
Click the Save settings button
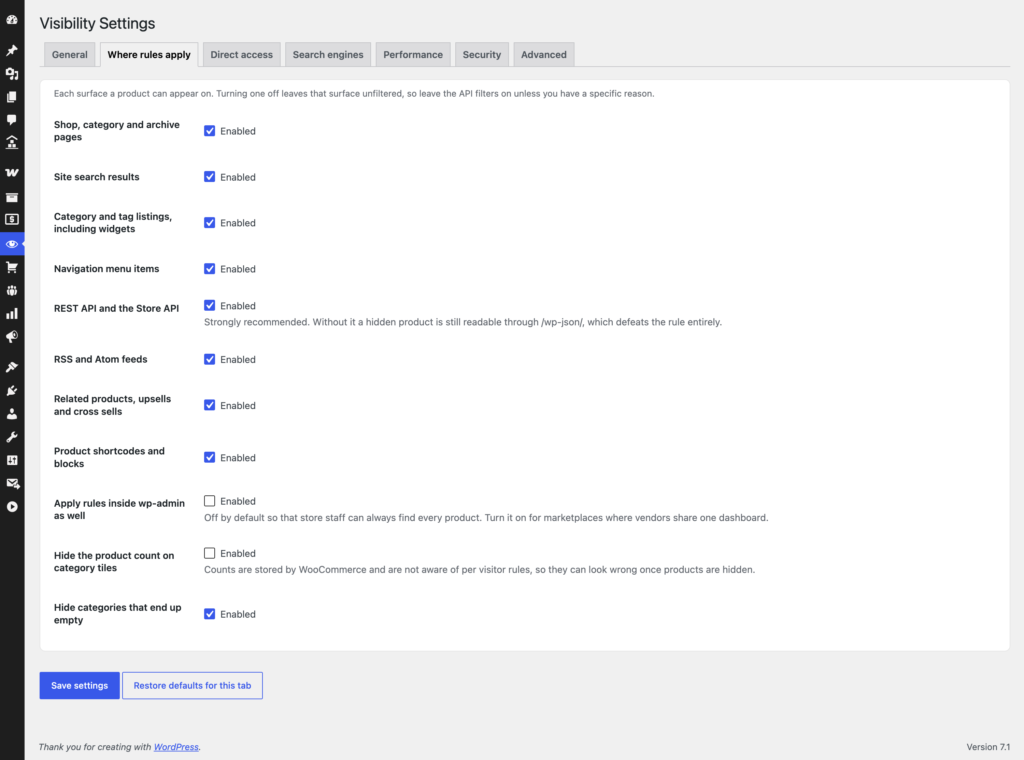(80, 686)
